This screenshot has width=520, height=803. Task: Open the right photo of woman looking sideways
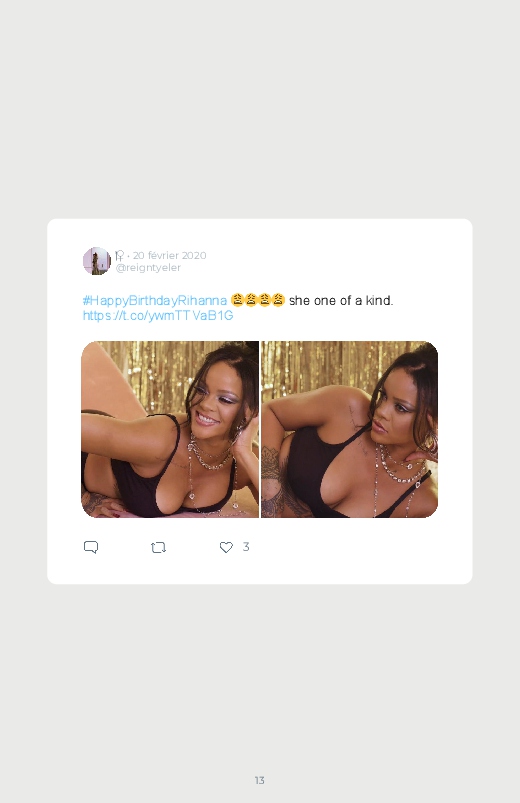[x=349, y=430]
